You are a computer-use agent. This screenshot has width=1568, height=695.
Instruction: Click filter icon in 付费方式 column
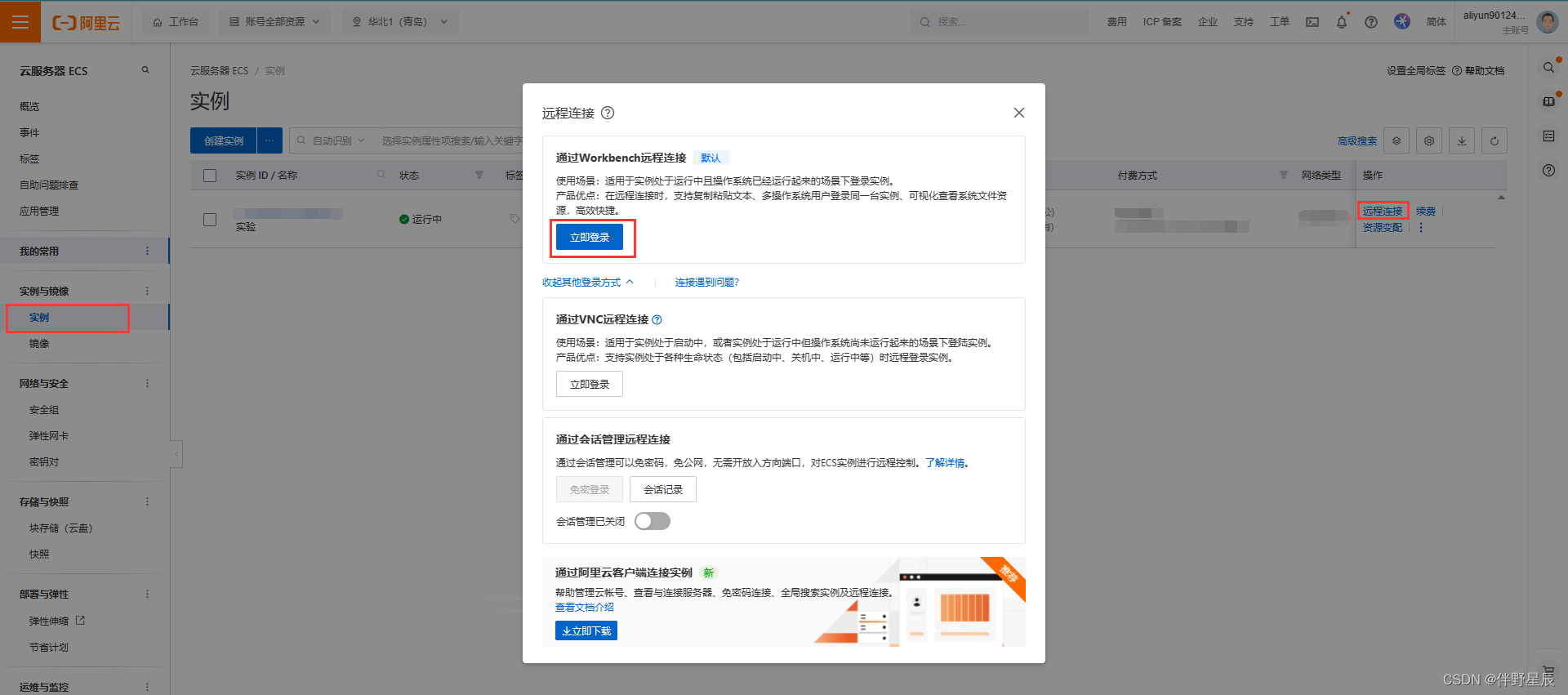tap(1284, 175)
